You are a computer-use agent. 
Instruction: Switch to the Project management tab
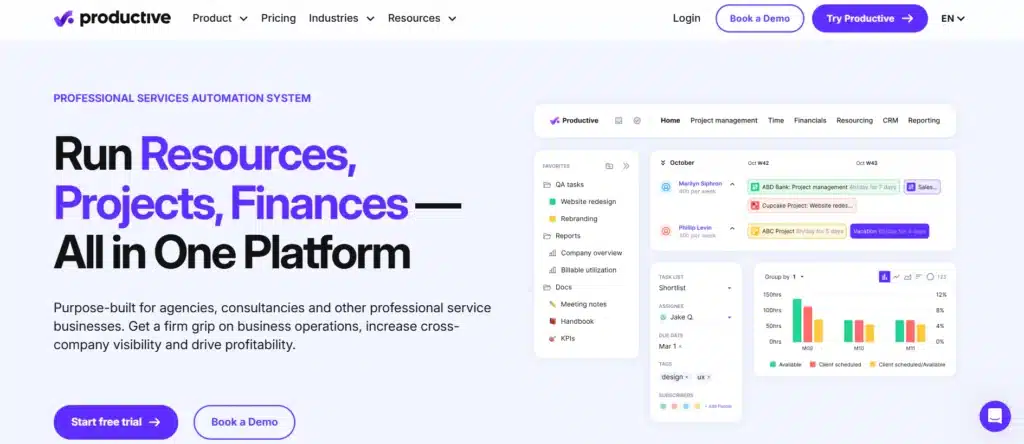(724, 121)
